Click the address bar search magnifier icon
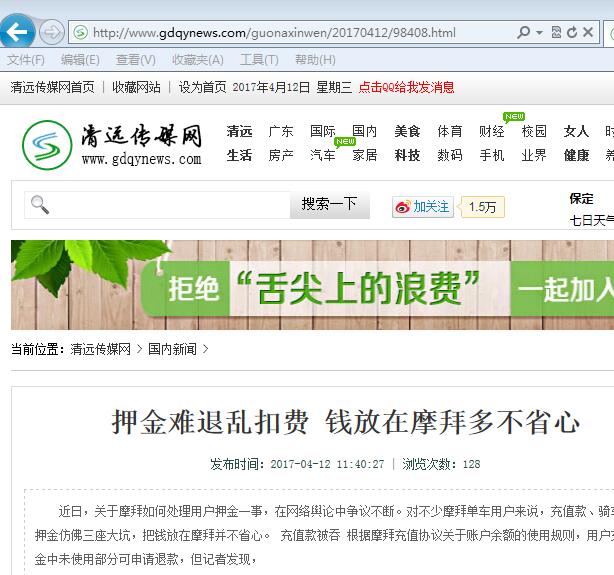 (523, 32)
